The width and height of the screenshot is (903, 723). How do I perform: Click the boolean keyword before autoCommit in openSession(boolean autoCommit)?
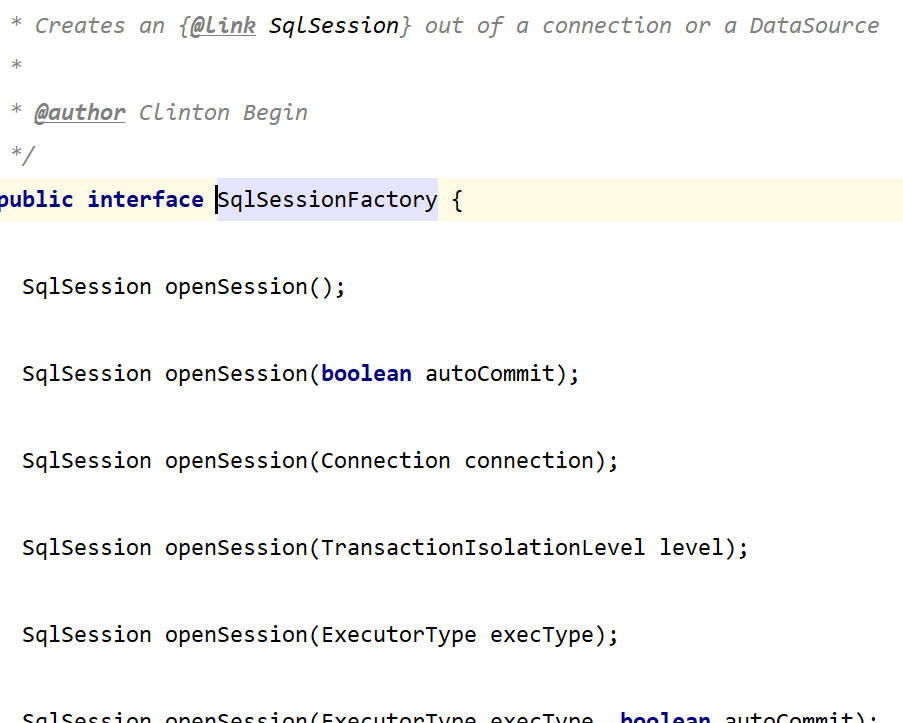point(366,374)
